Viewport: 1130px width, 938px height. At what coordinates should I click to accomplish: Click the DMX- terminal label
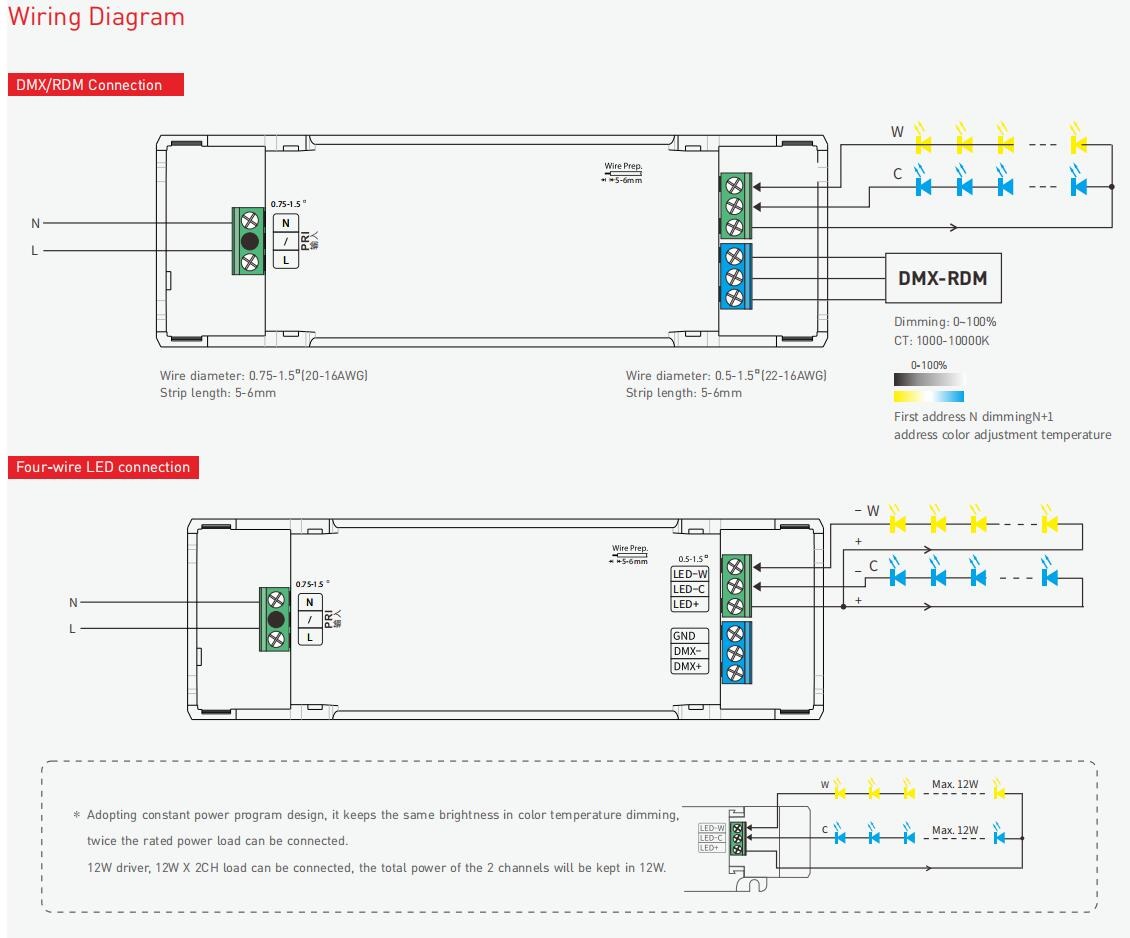(687, 651)
